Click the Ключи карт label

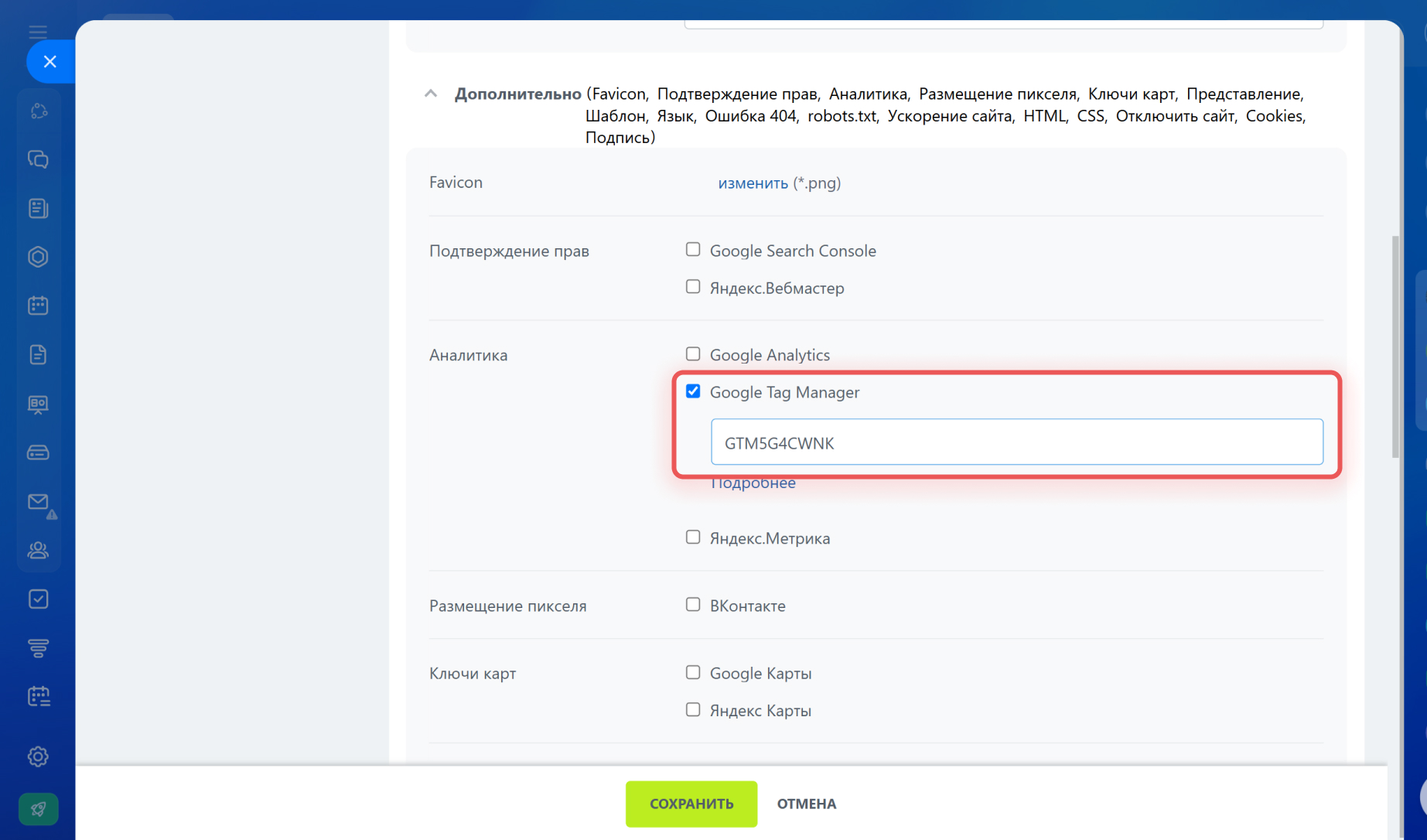point(473,674)
